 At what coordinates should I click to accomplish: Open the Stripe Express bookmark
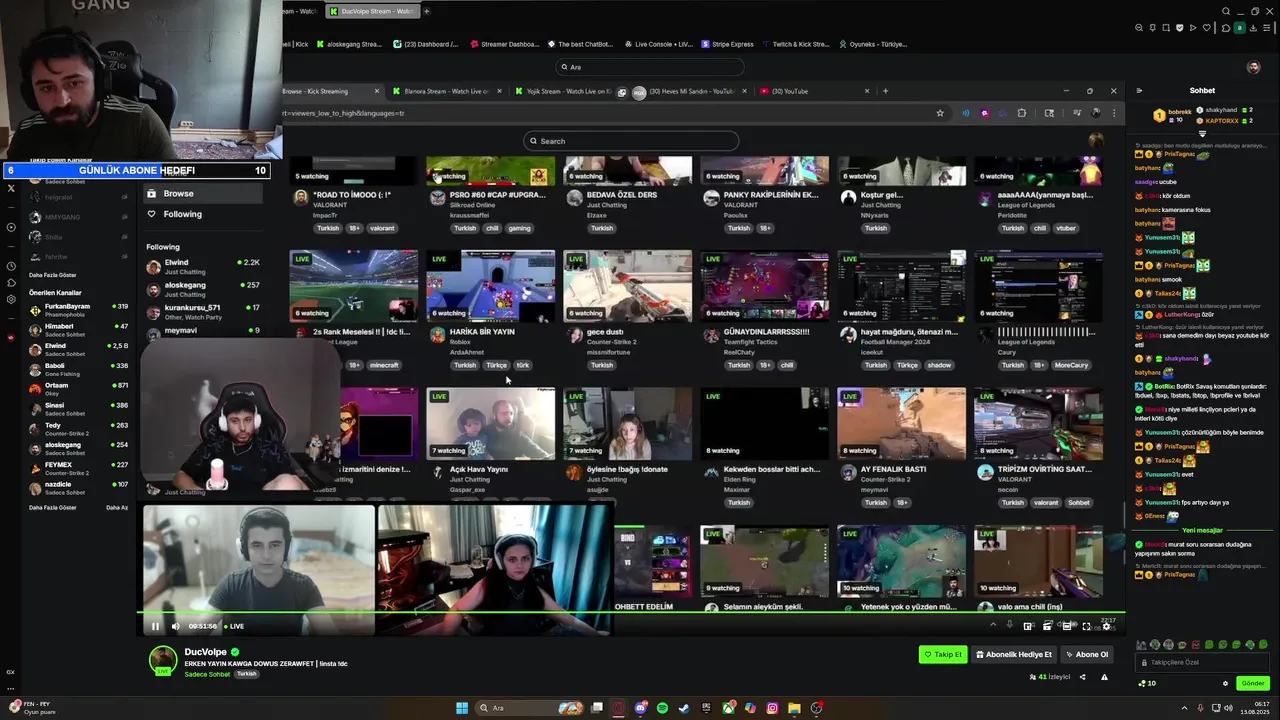click(x=727, y=44)
